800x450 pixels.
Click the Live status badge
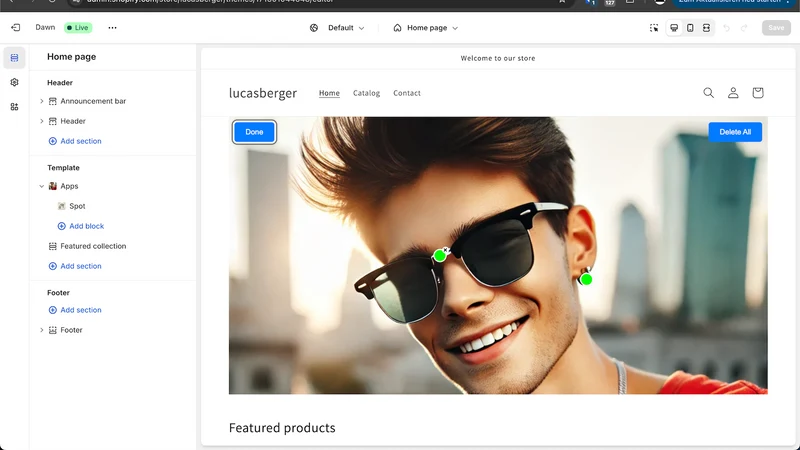tap(78, 28)
